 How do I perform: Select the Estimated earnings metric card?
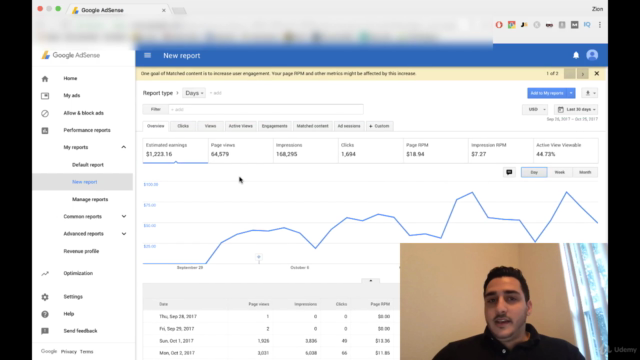175,151
